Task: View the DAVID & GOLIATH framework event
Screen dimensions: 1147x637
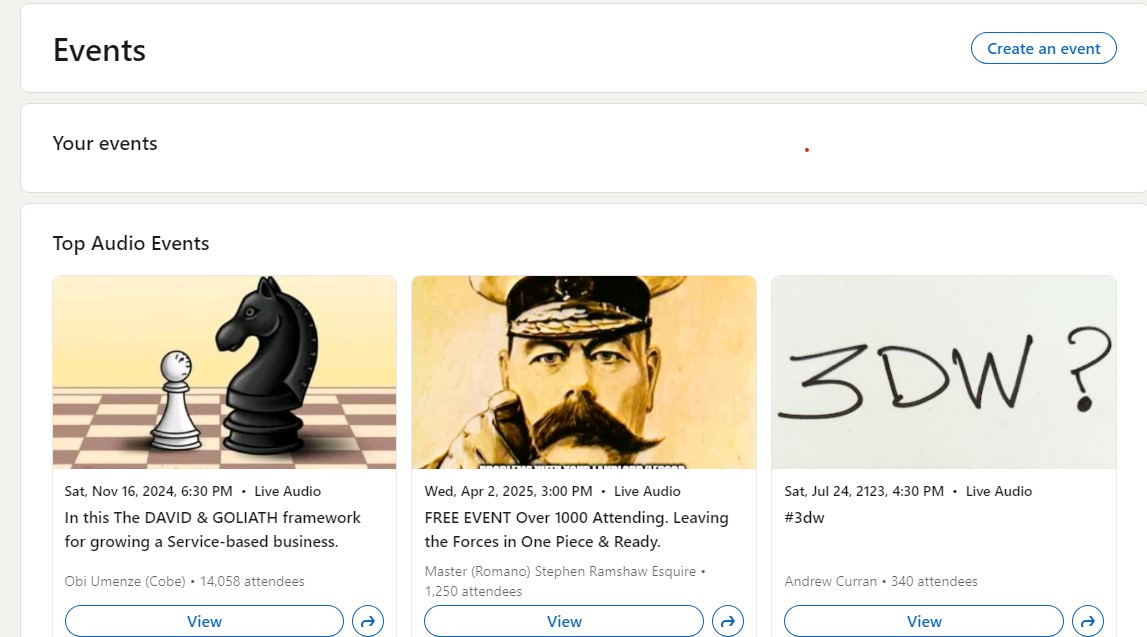Action: [204, 621]
